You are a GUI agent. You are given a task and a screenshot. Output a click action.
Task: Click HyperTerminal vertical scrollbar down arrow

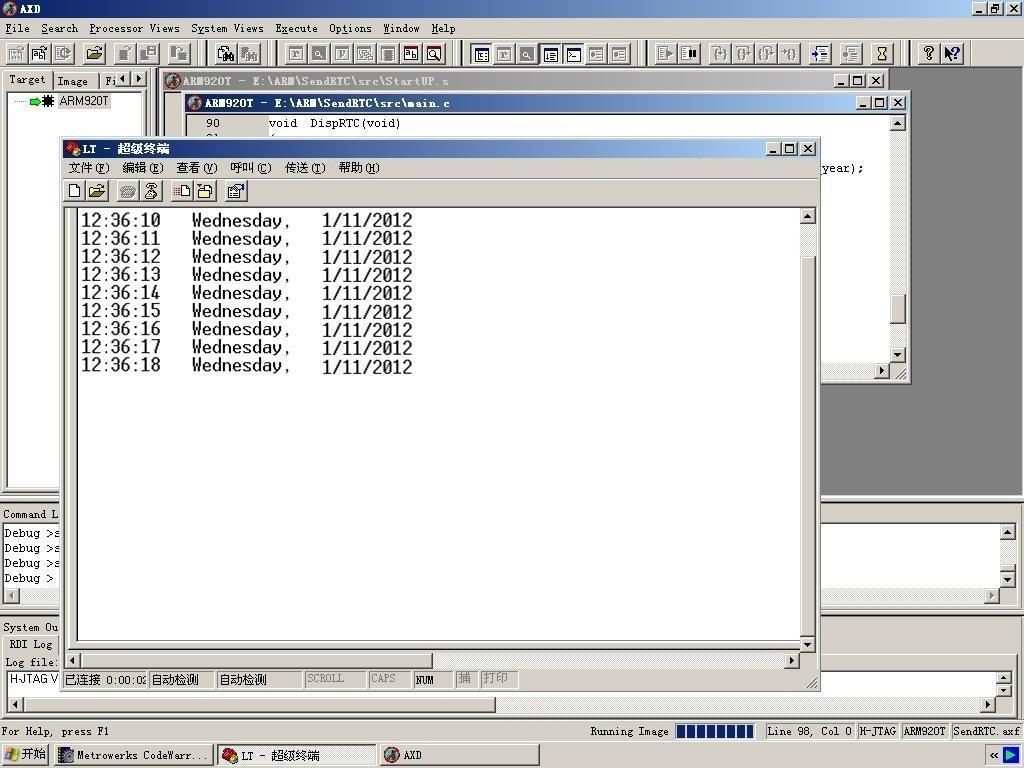click(808, 645)
